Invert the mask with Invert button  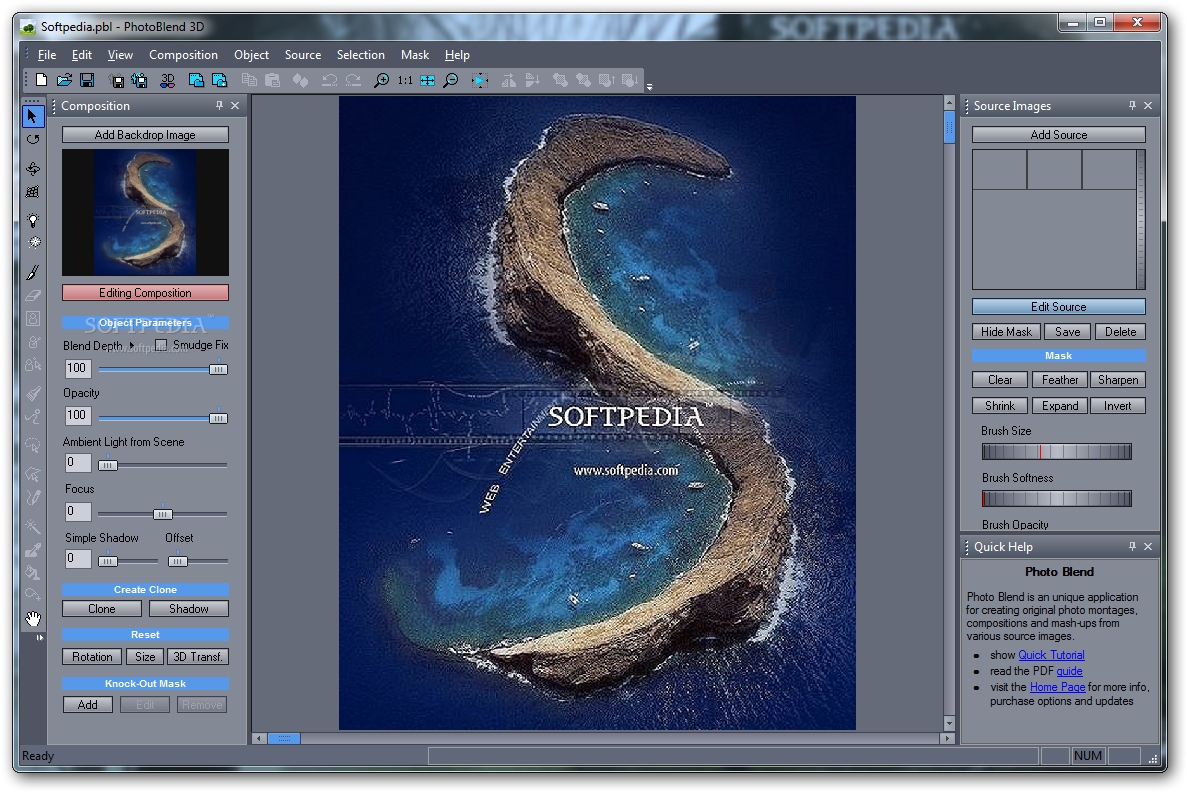[1118, 405]
